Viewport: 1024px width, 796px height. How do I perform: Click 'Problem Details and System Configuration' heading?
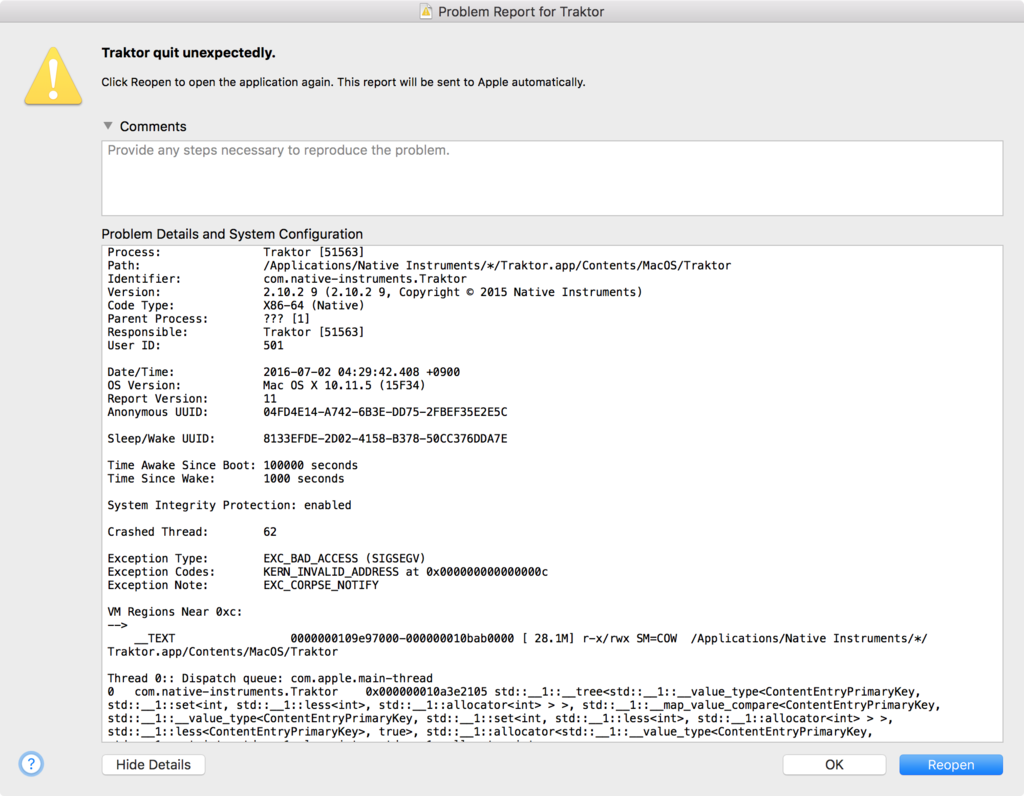click(232, 234)
